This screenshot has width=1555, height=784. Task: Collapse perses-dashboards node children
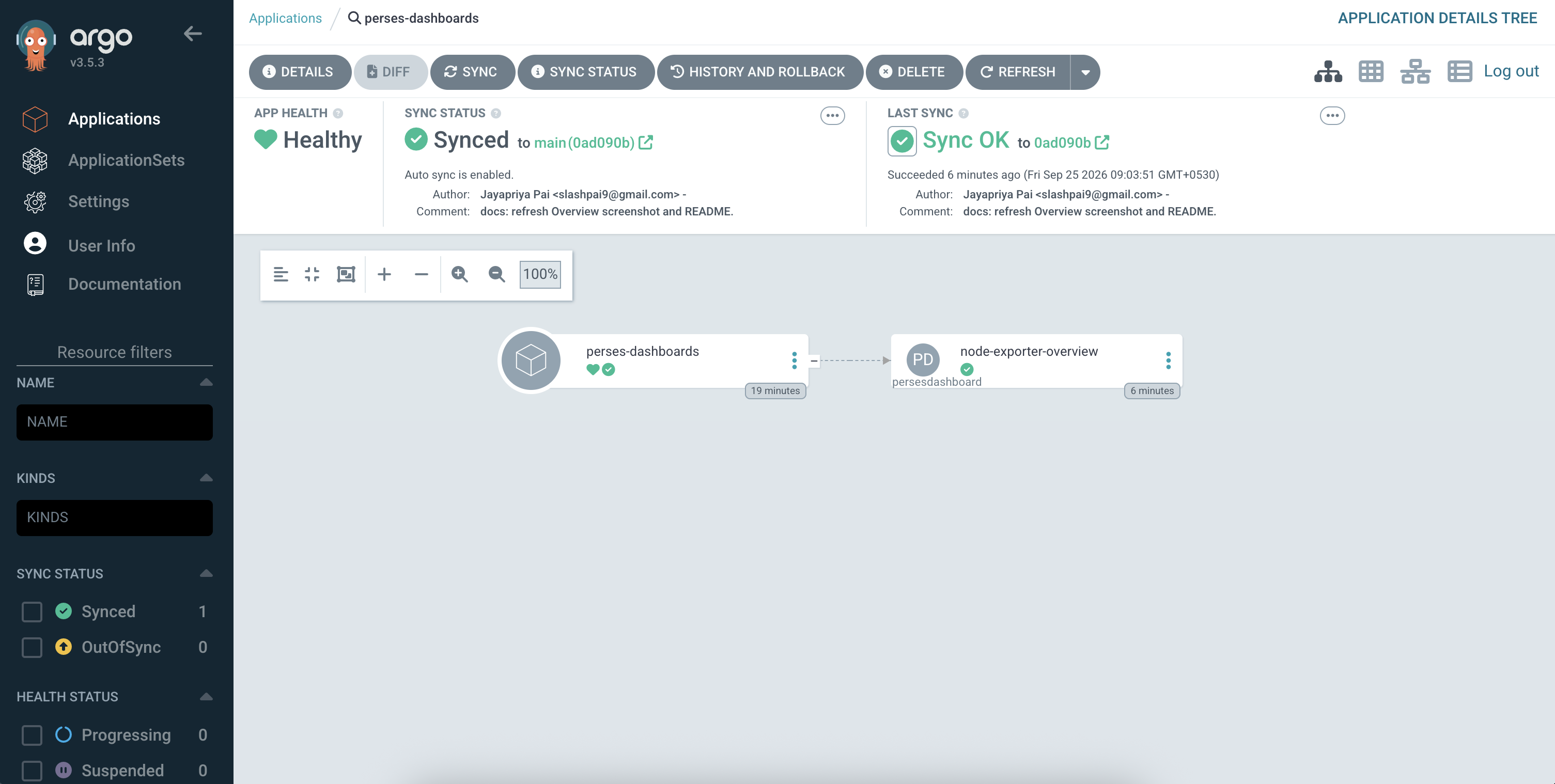click(814, 360)
